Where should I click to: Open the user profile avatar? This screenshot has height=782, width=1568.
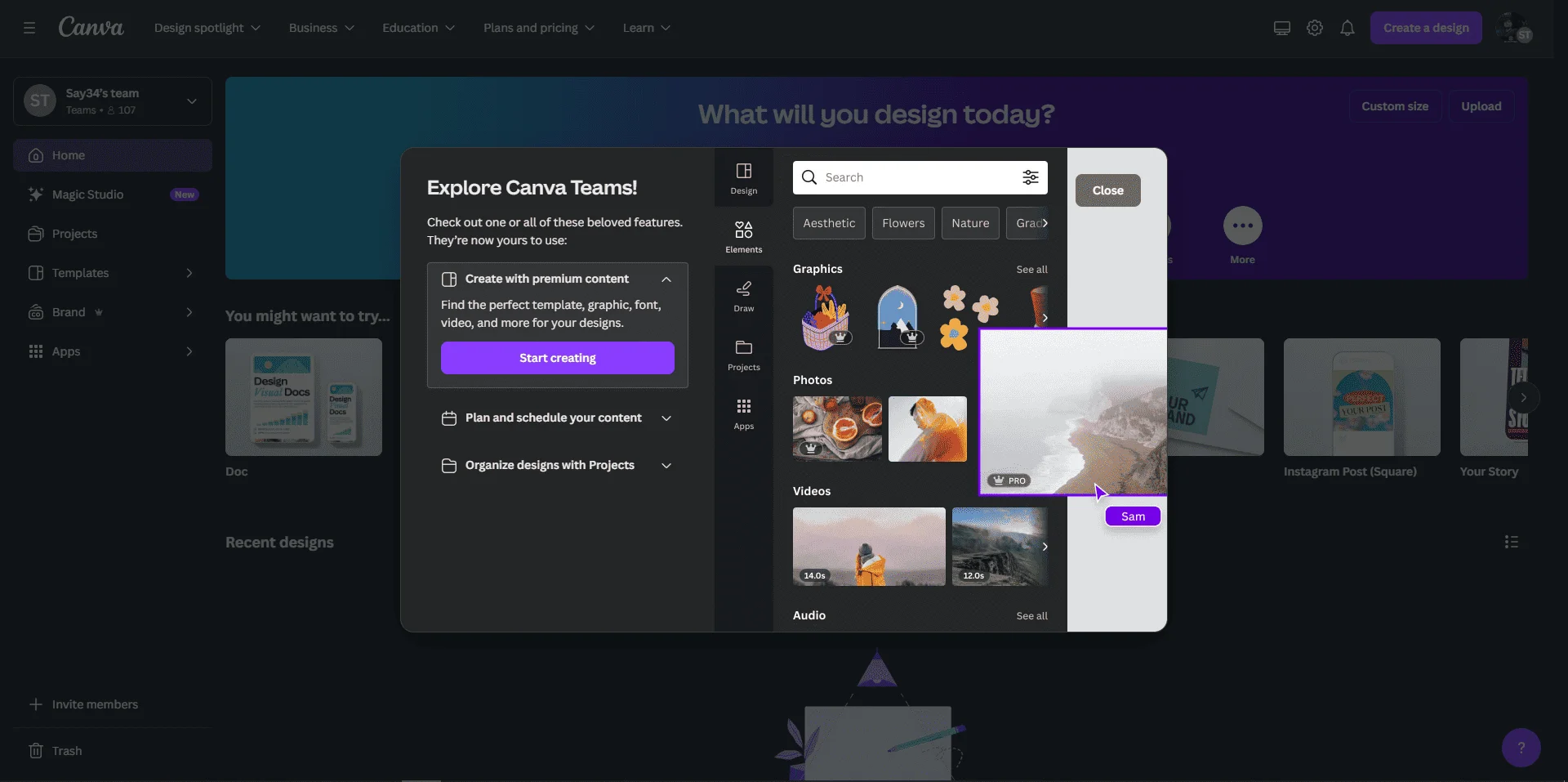pos(1513,28)
